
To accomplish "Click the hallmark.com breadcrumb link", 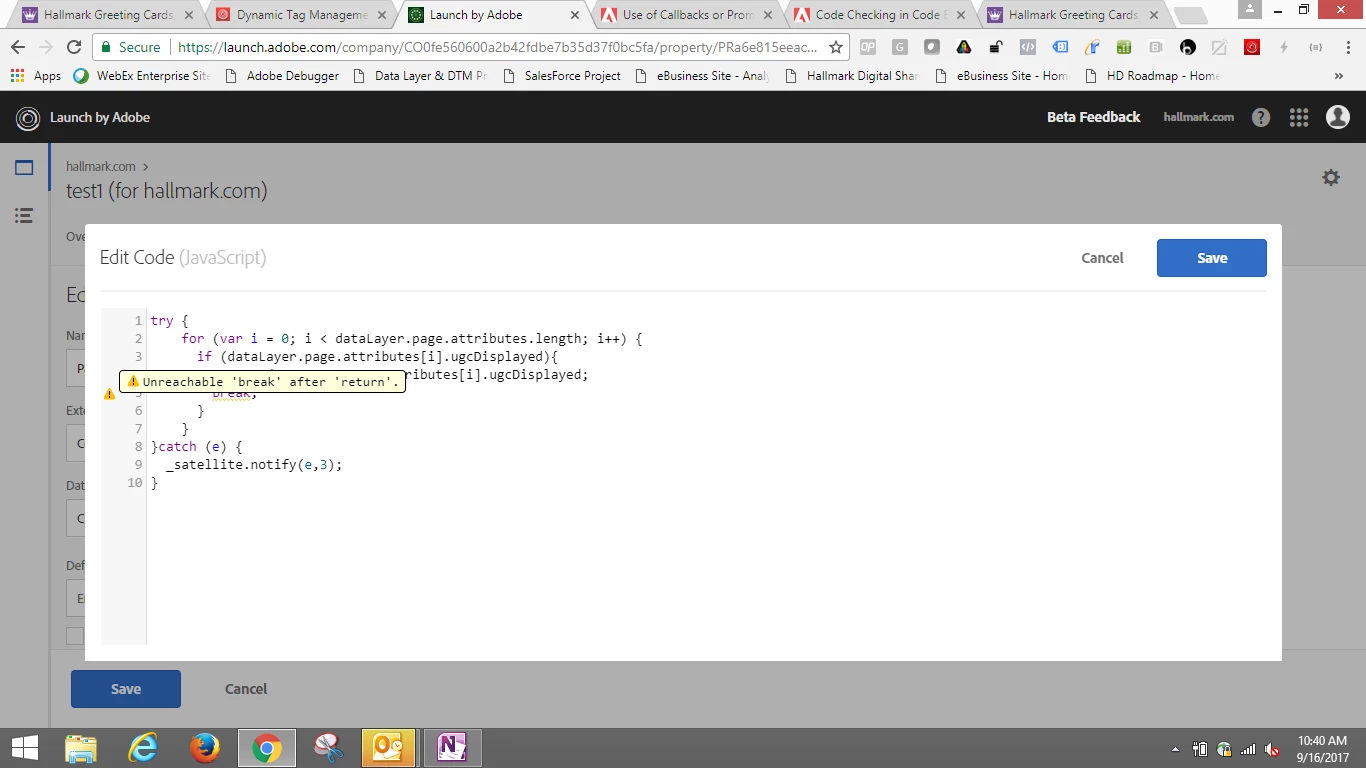I will coord(101,166).
